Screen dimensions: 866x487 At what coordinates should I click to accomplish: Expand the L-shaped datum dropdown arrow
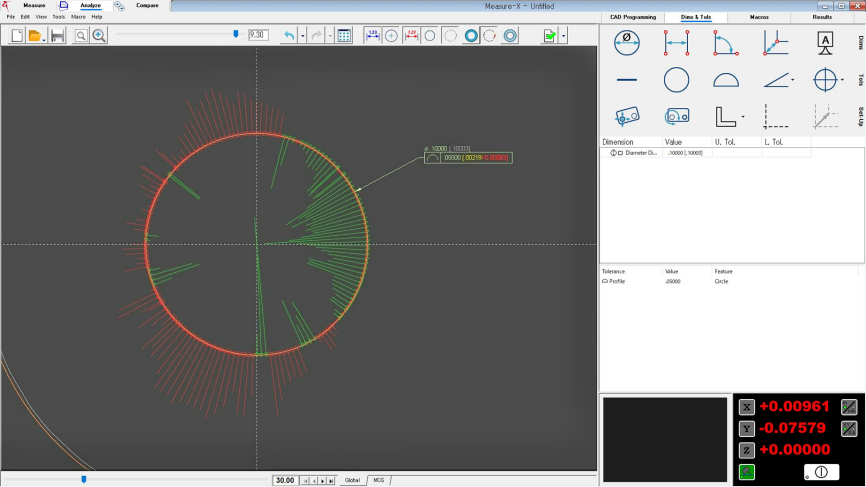743,117
